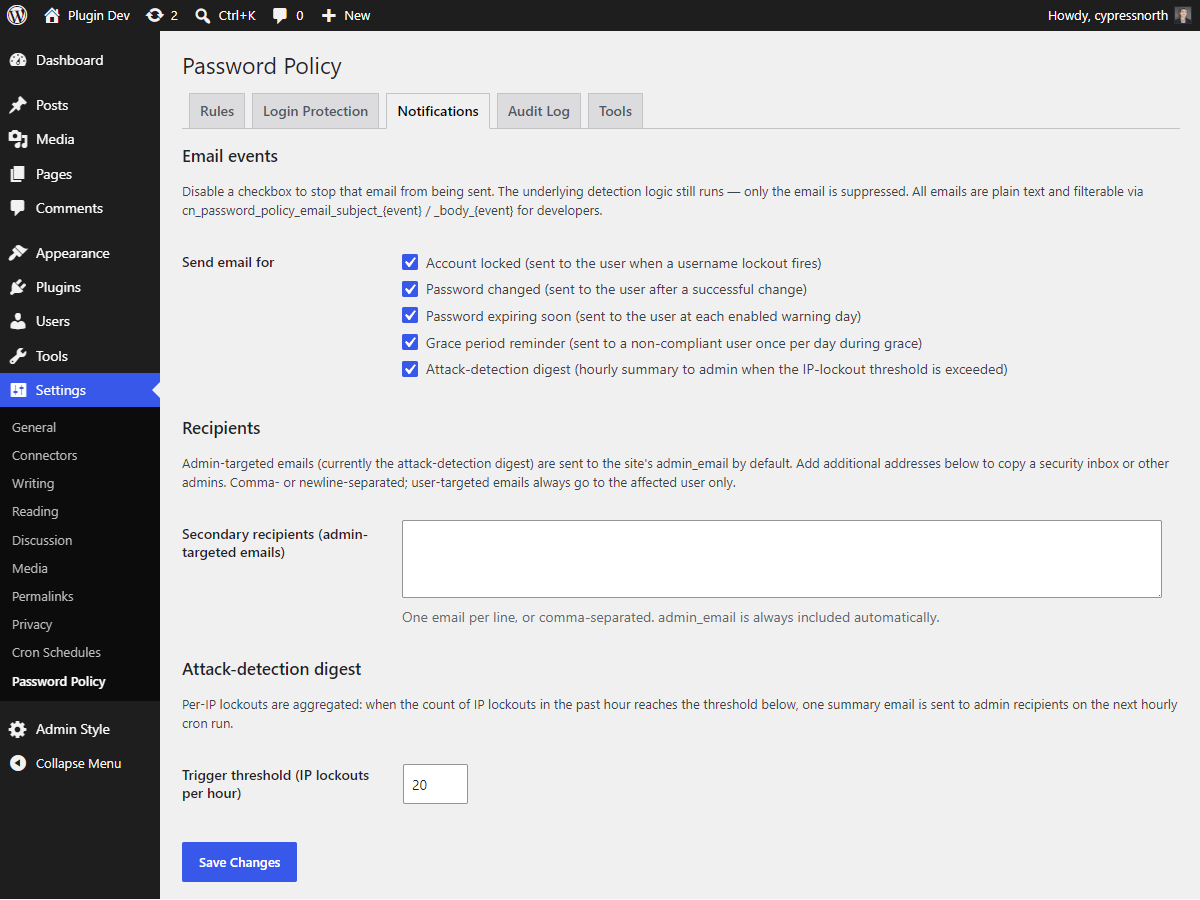Open the Password Policy submenu item
Screen dimensions: 1200x900
[x=59, y=681]
